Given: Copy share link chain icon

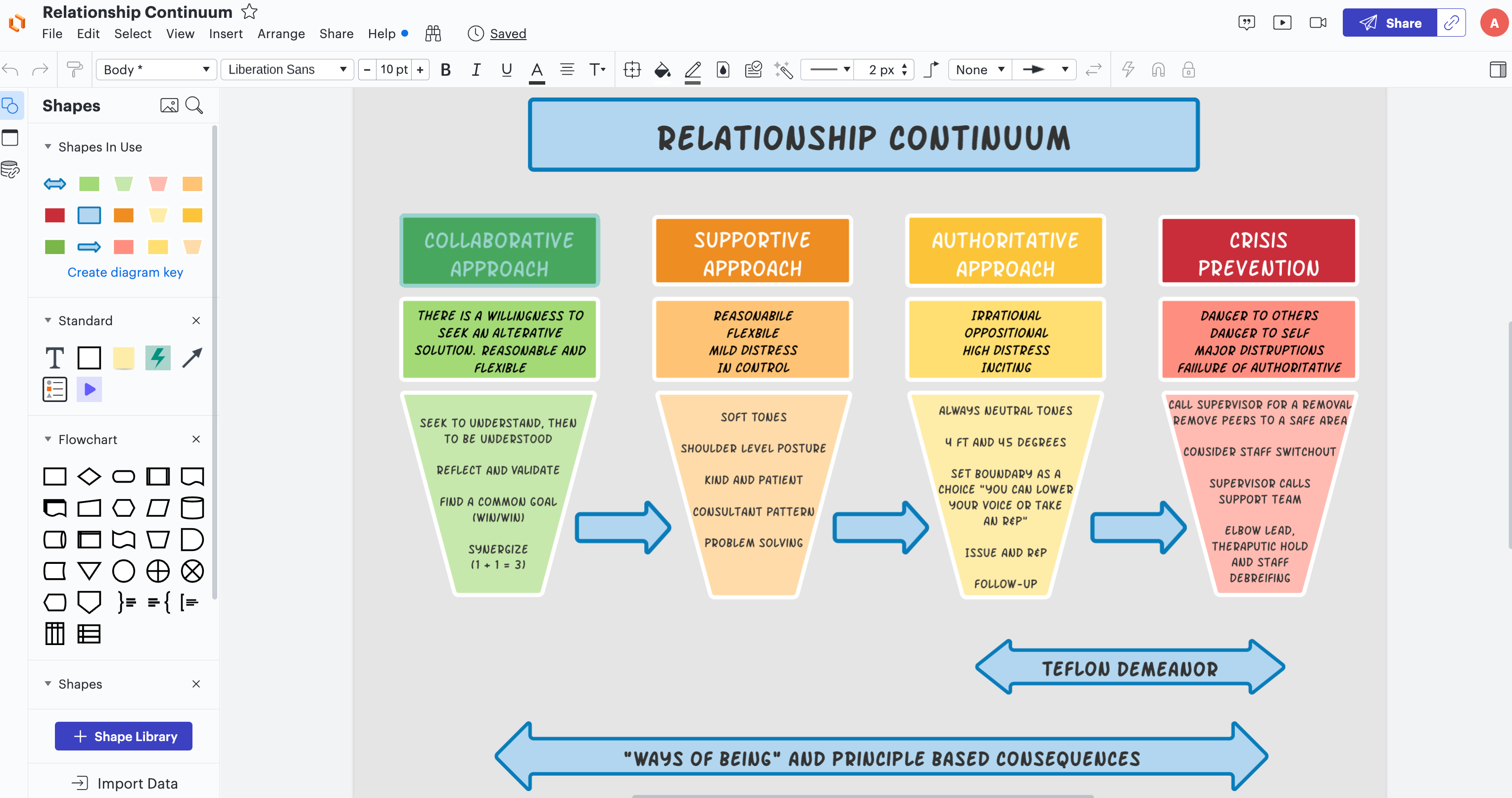Looking at the screenshot, I should click(1452, 23).
